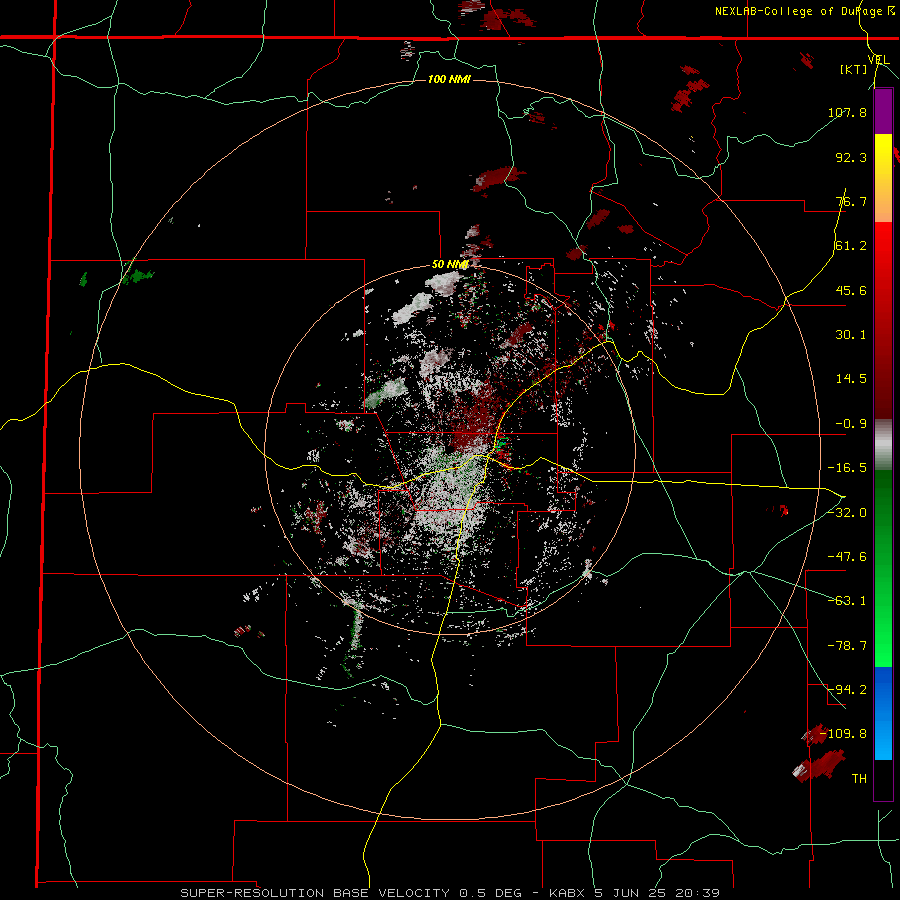The width and height of the screenshot is (900, 900).
Task: Click the 14.5 legend value
Action: coord(851,379)
